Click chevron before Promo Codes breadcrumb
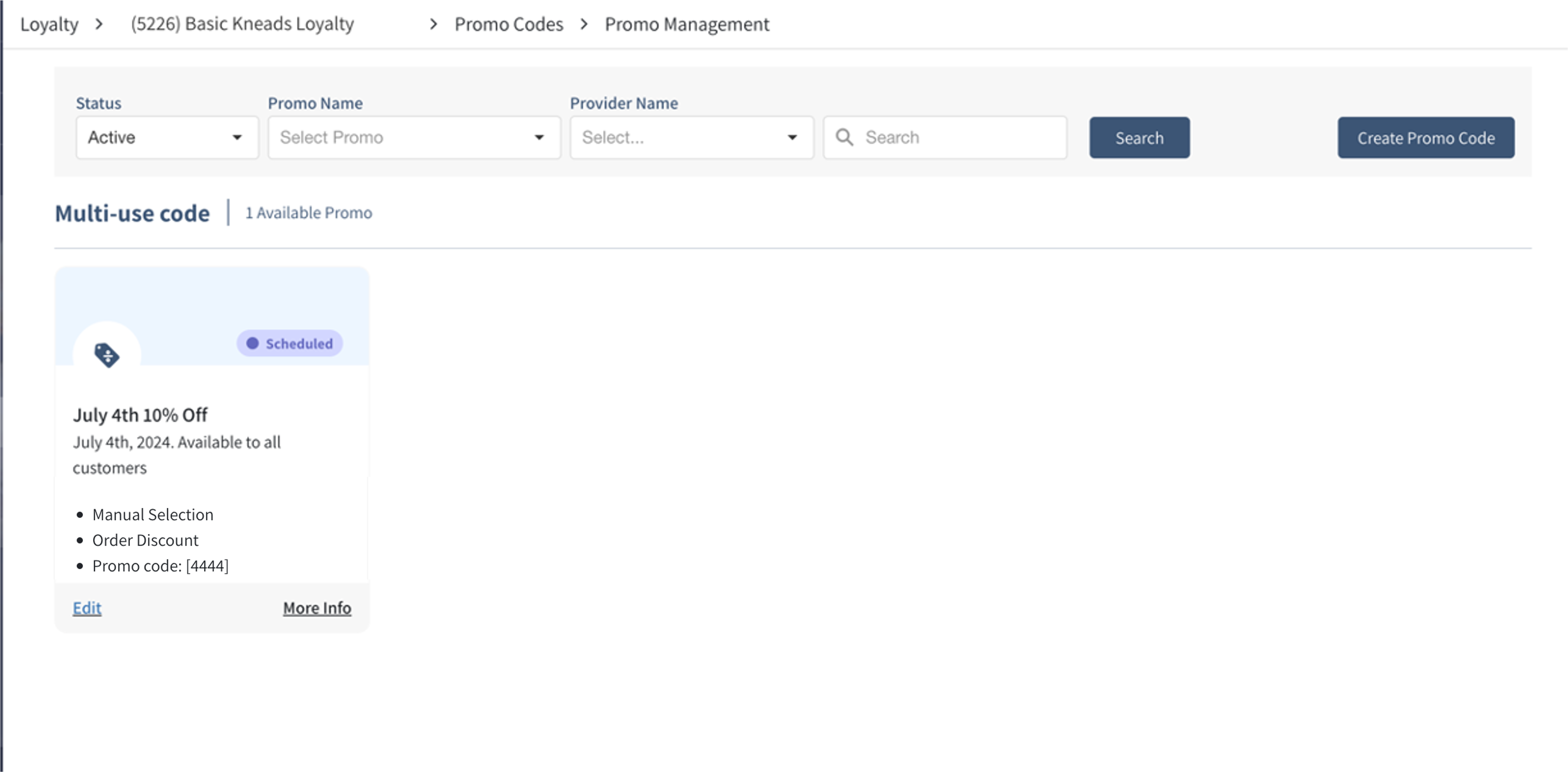This screenshot has height=772, width=1568. click(x=433, y=24)
